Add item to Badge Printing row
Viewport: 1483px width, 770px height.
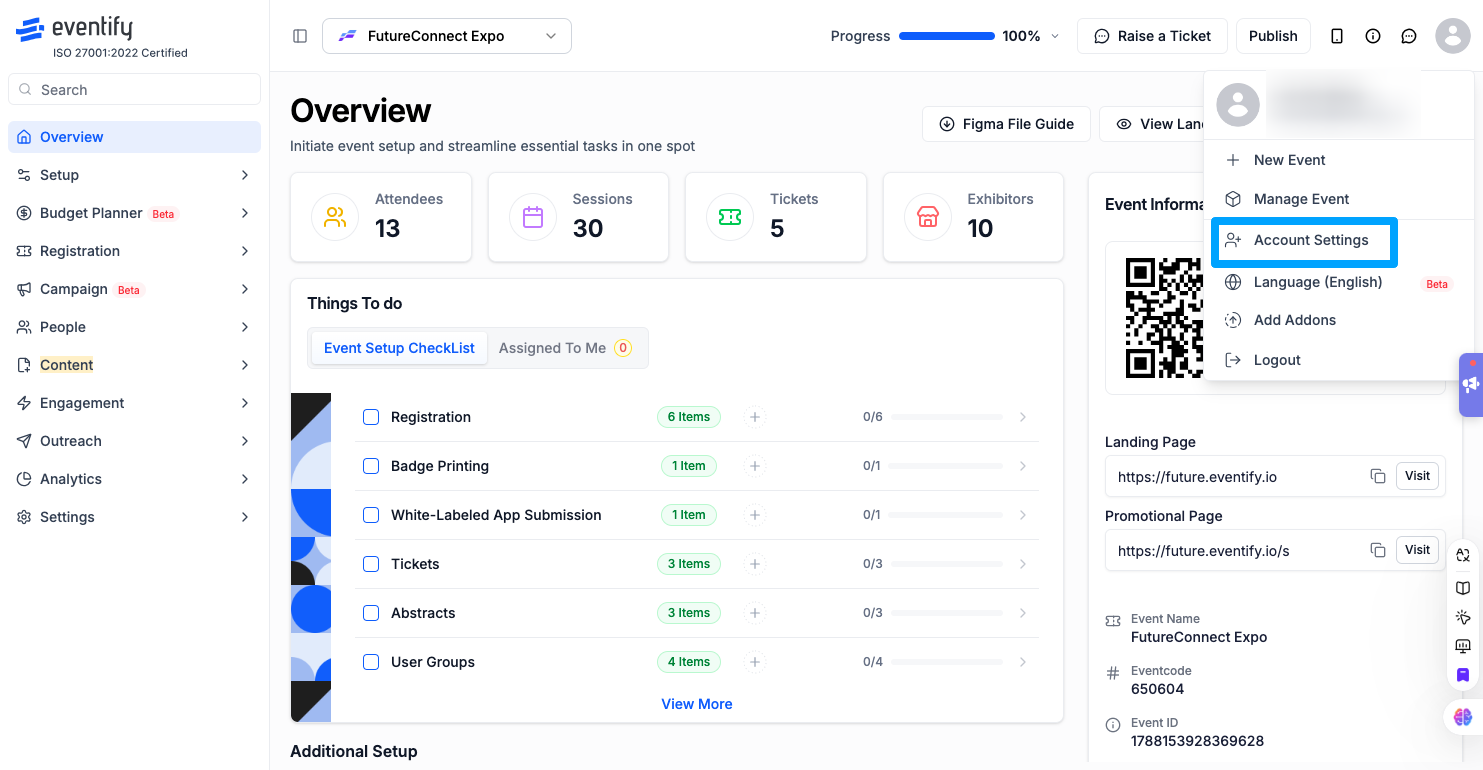[x=755, y=466]
